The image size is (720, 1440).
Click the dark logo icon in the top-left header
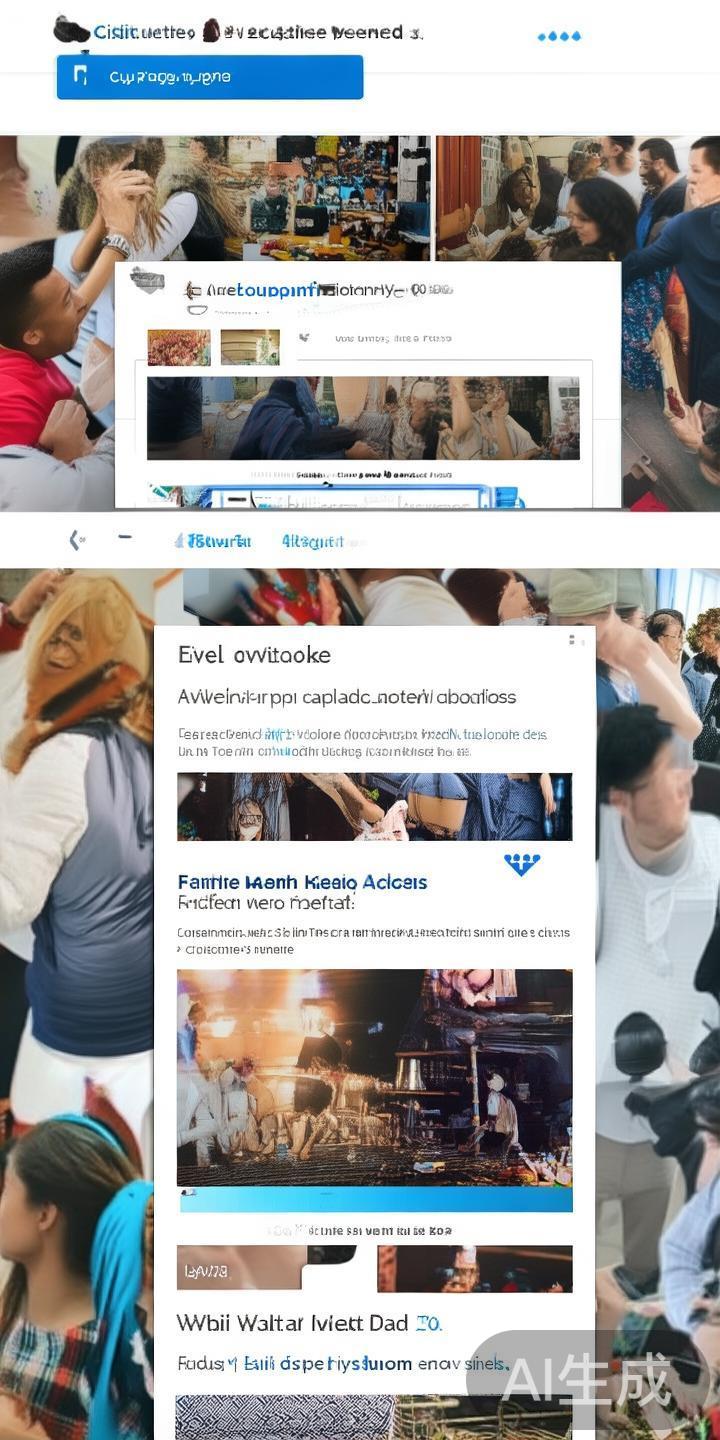[71, 30]
